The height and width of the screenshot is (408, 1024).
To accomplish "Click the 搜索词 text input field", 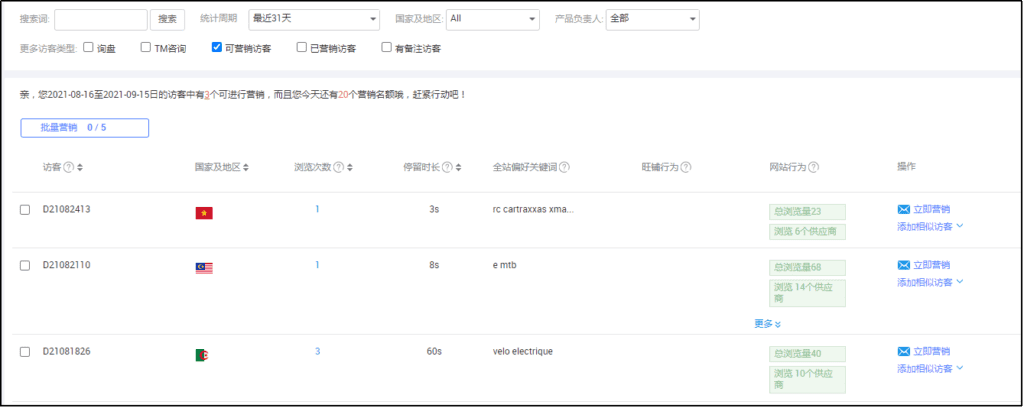I will (x=100, y=19).
